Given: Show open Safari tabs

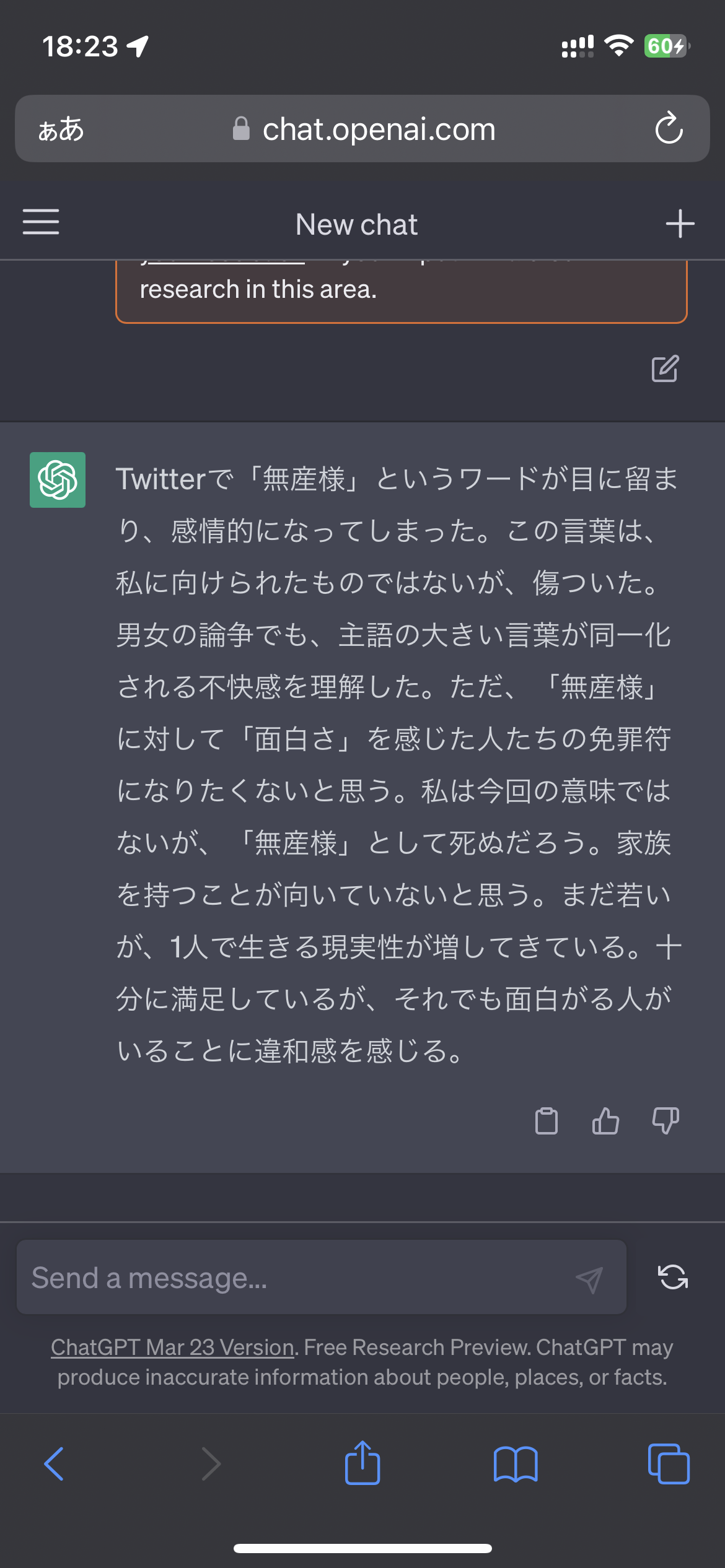Looking at the screenshot, I should click(x=668, y=1464).
